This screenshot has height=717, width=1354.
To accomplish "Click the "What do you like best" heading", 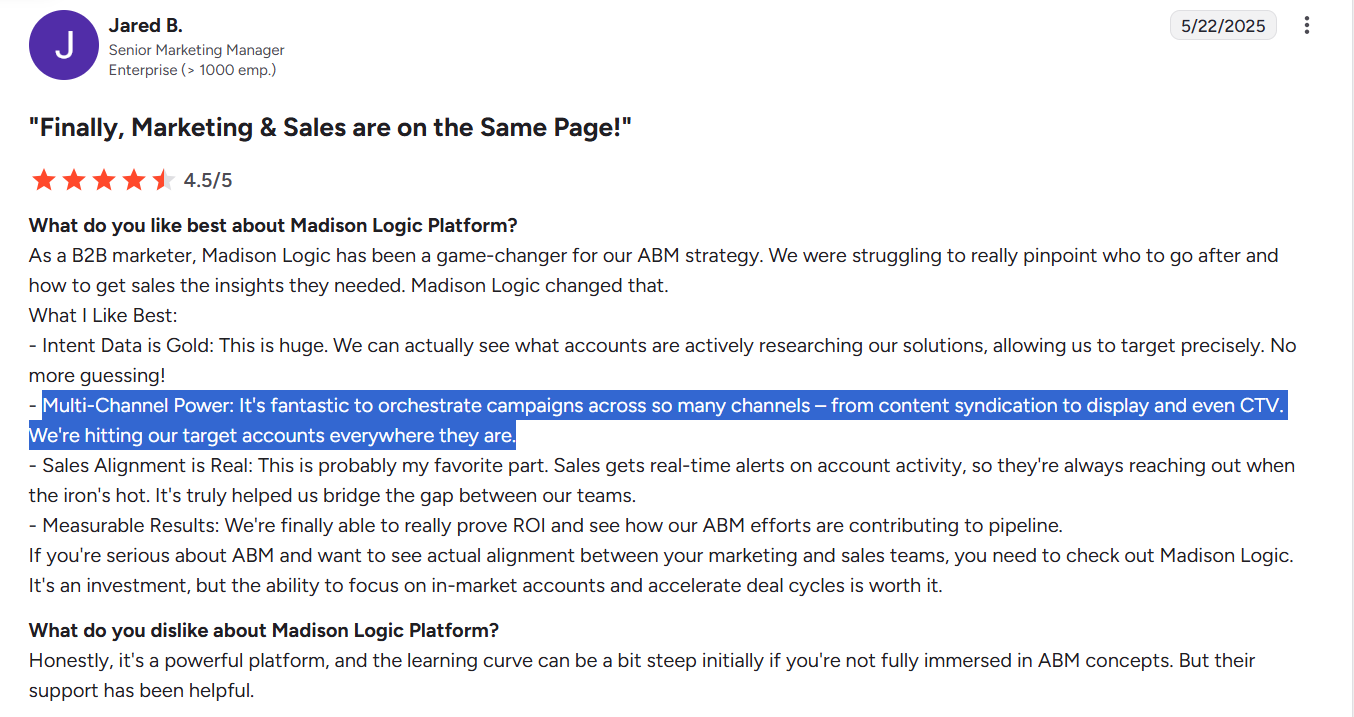I will pyautogui.click(x=273, y=225).
